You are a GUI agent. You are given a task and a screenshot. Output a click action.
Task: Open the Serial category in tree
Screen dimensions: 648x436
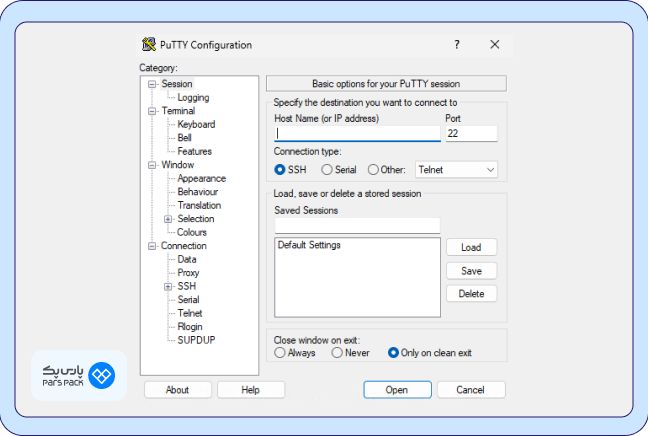coord(188,300)
